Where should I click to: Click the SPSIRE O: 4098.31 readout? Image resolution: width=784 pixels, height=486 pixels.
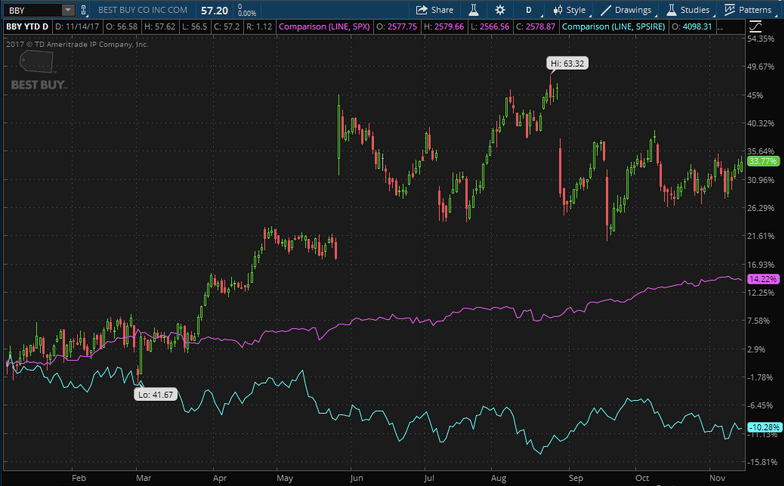pyautogui.click(x=692, y=26)
